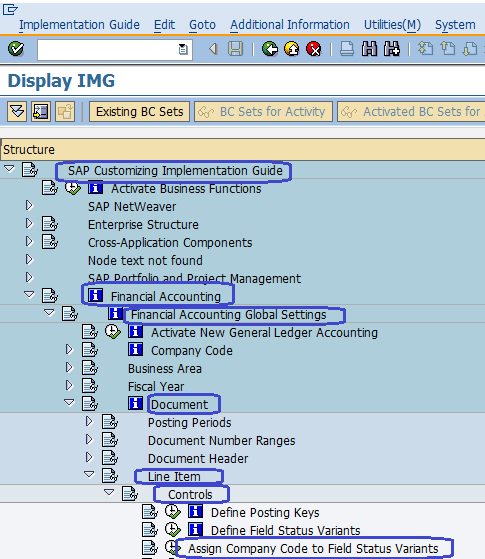Expand the Posting Periods node
This screenshot has width=485, height=559.
point(89,422)
